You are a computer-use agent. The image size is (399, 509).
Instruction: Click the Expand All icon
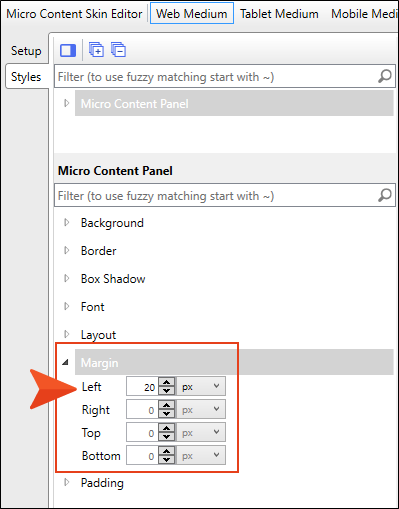[x=96, y=50]
